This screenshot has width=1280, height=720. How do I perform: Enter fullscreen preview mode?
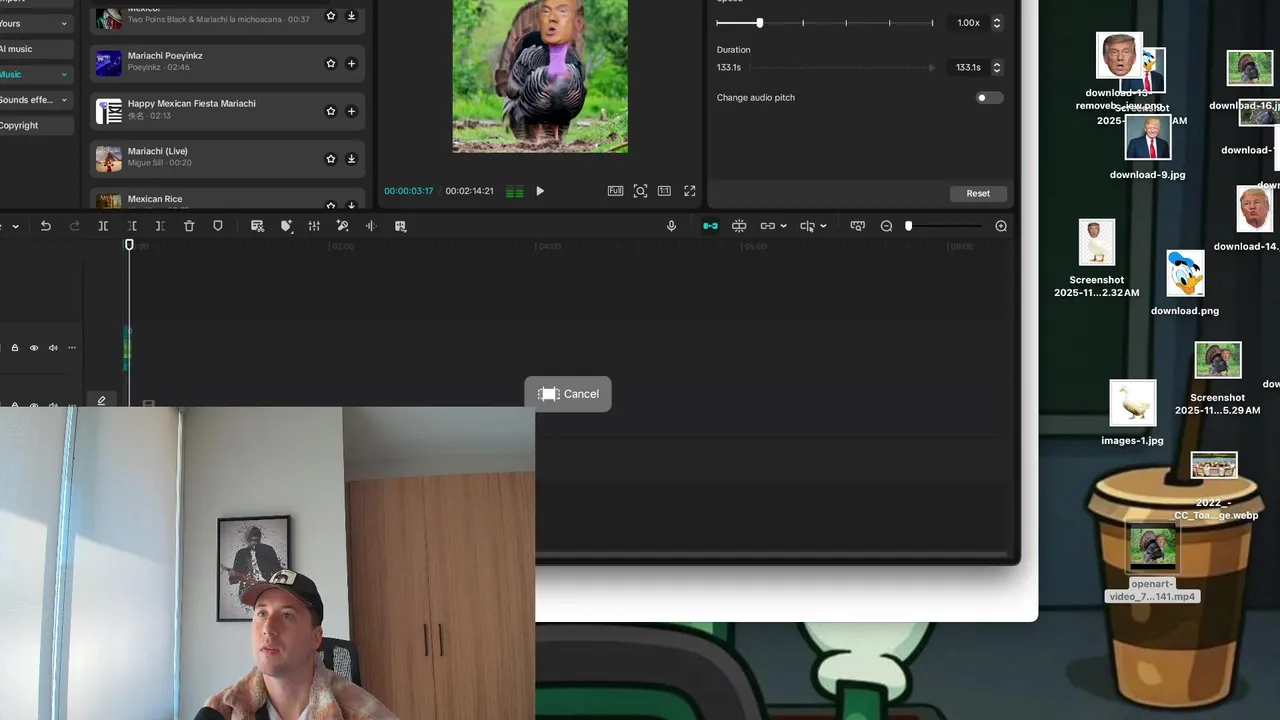690,191
